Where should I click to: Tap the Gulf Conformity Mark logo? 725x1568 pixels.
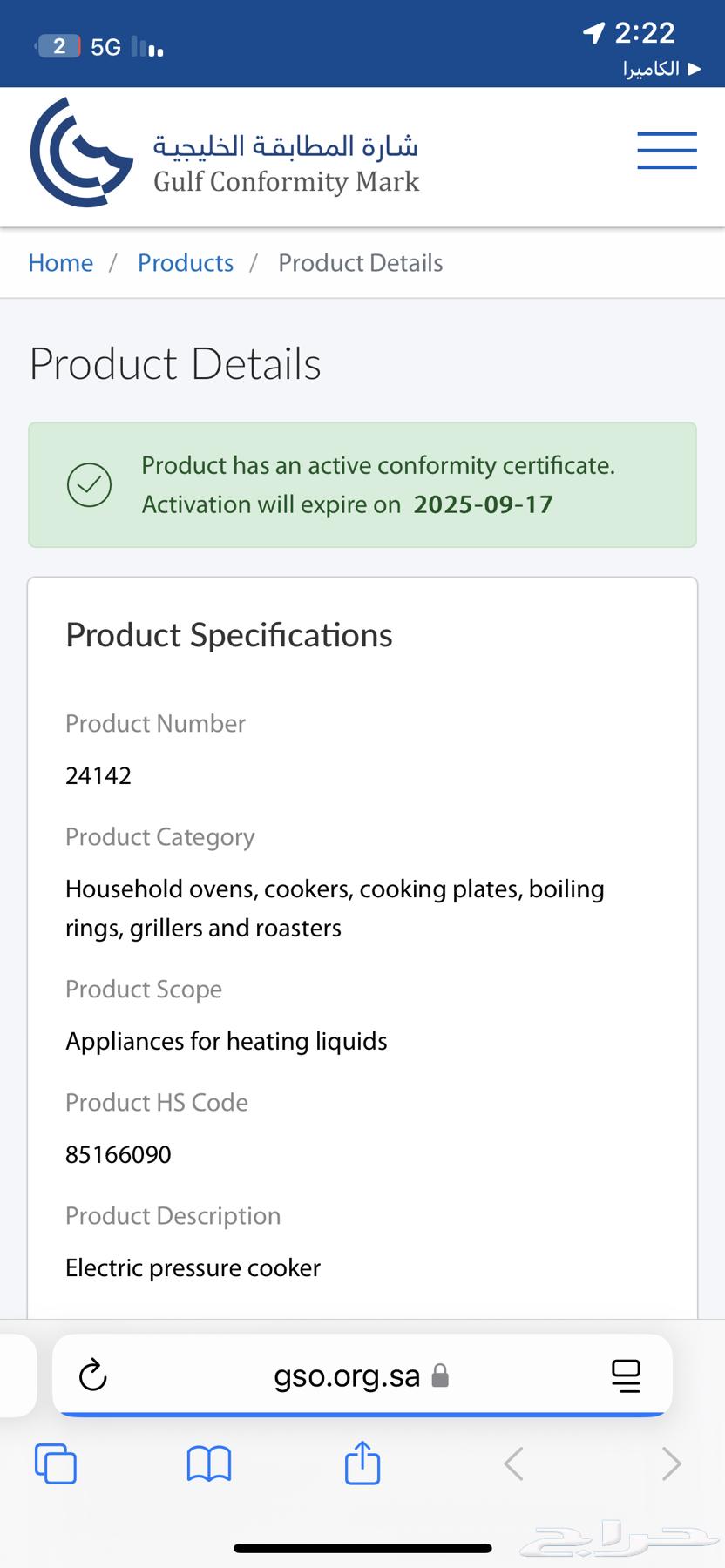coord(225,152)
